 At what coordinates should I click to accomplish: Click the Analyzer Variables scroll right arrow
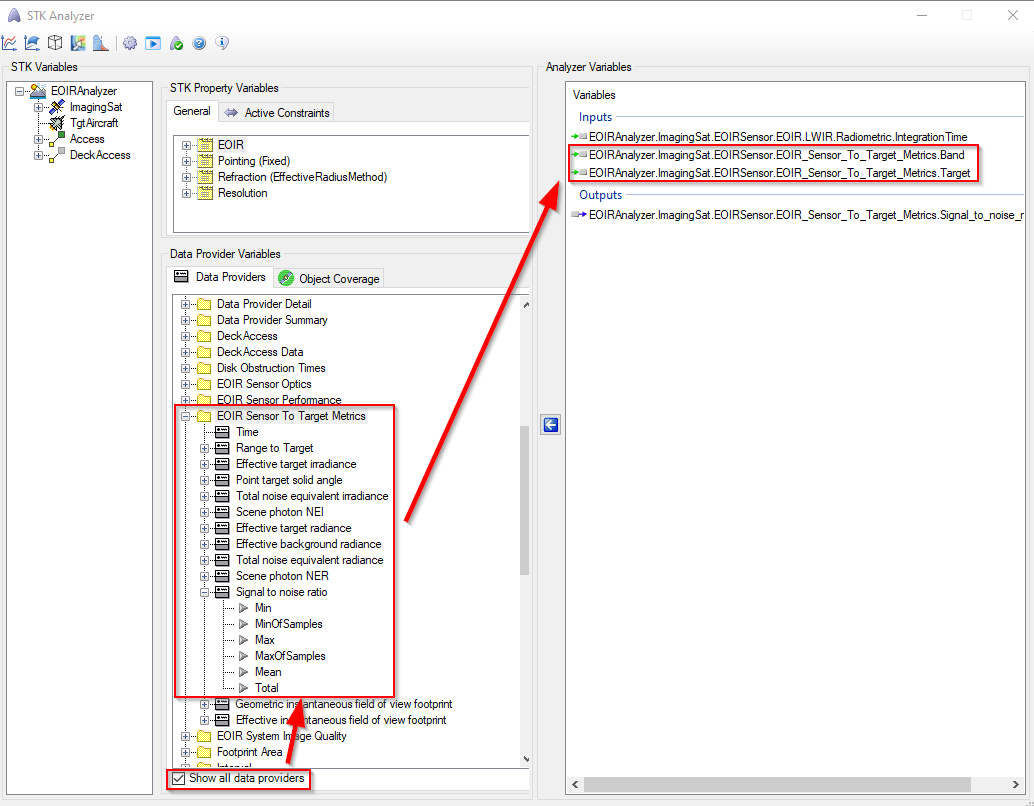[x=1016, y=784]
